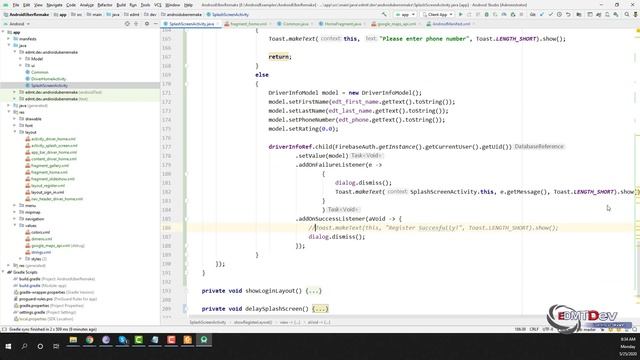The width and height of the screenshot is (640, 360).
Task: Switch to Common.java editor tab
Action: pyautogui.click(x=296, y=24)
